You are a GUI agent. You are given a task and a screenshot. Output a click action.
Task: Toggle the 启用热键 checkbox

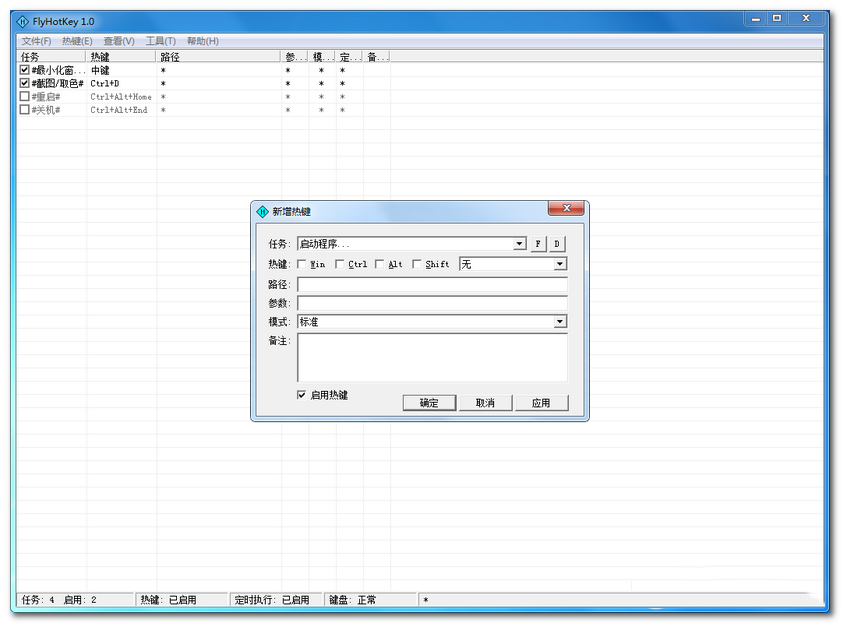[x=302, y=395]
